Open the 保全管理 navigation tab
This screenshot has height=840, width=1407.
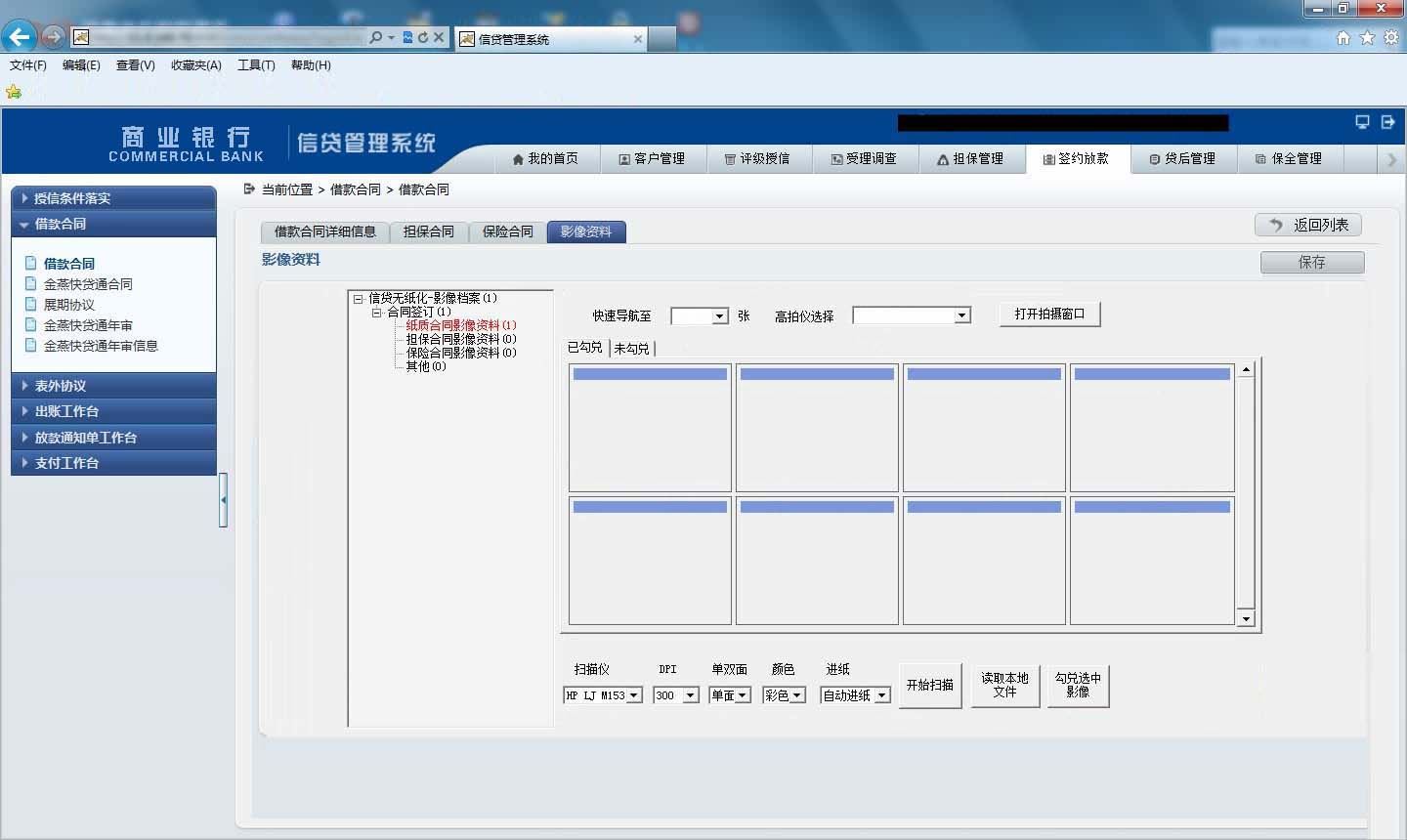coord(1291,158)
